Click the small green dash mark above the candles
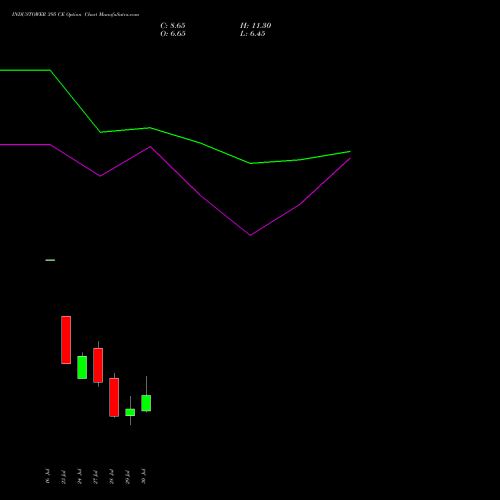 [50, 260]
